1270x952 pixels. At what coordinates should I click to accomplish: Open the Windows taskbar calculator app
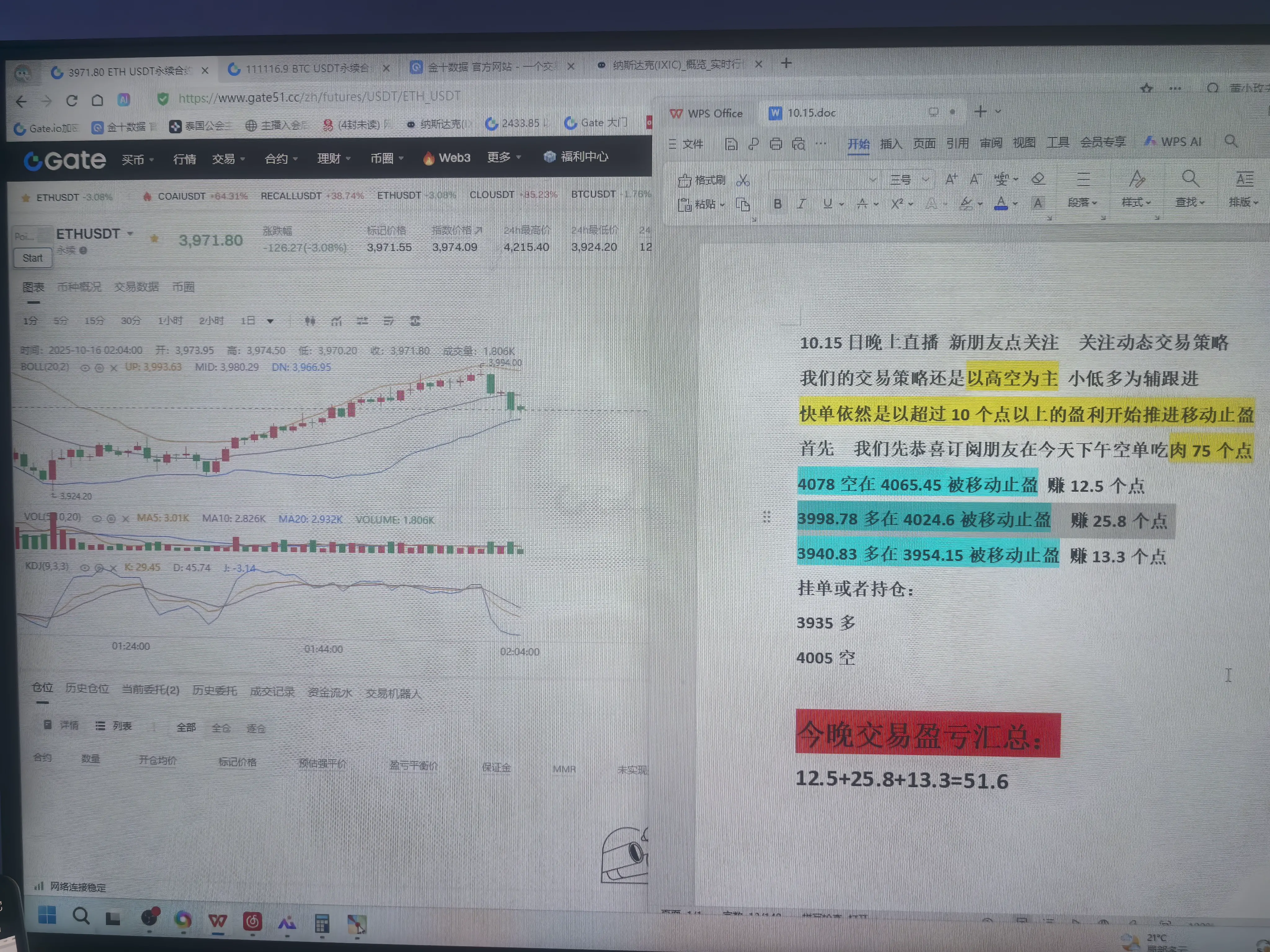(x=322, y=923)
